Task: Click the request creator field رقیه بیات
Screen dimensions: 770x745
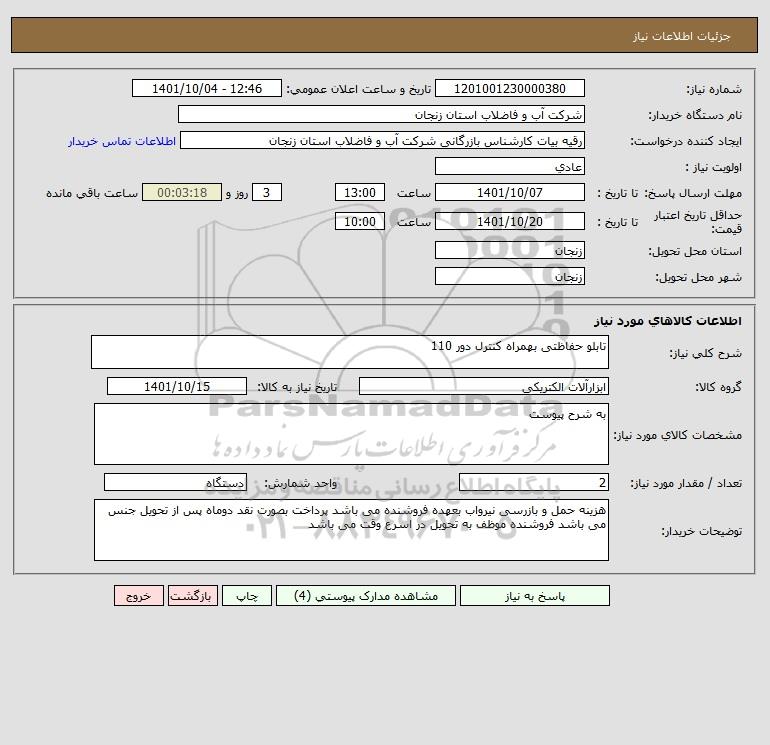Action: [383, 140]
